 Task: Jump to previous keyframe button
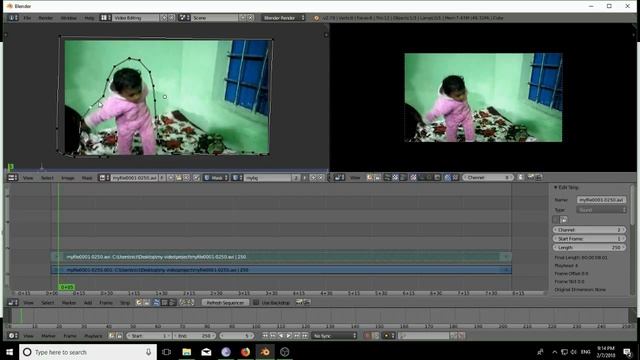coord(273,336)
